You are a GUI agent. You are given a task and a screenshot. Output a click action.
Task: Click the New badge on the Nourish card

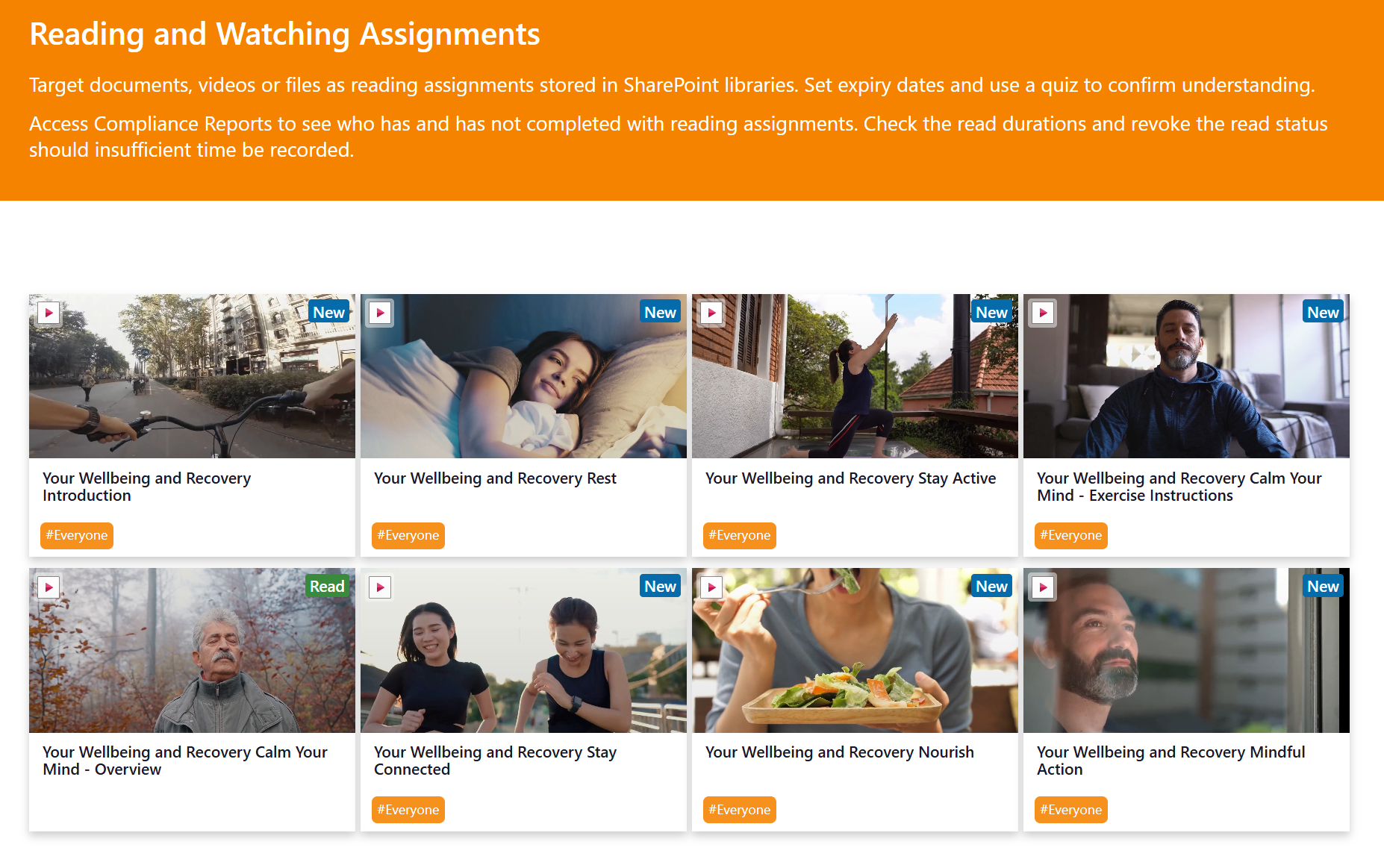point(992,587)
